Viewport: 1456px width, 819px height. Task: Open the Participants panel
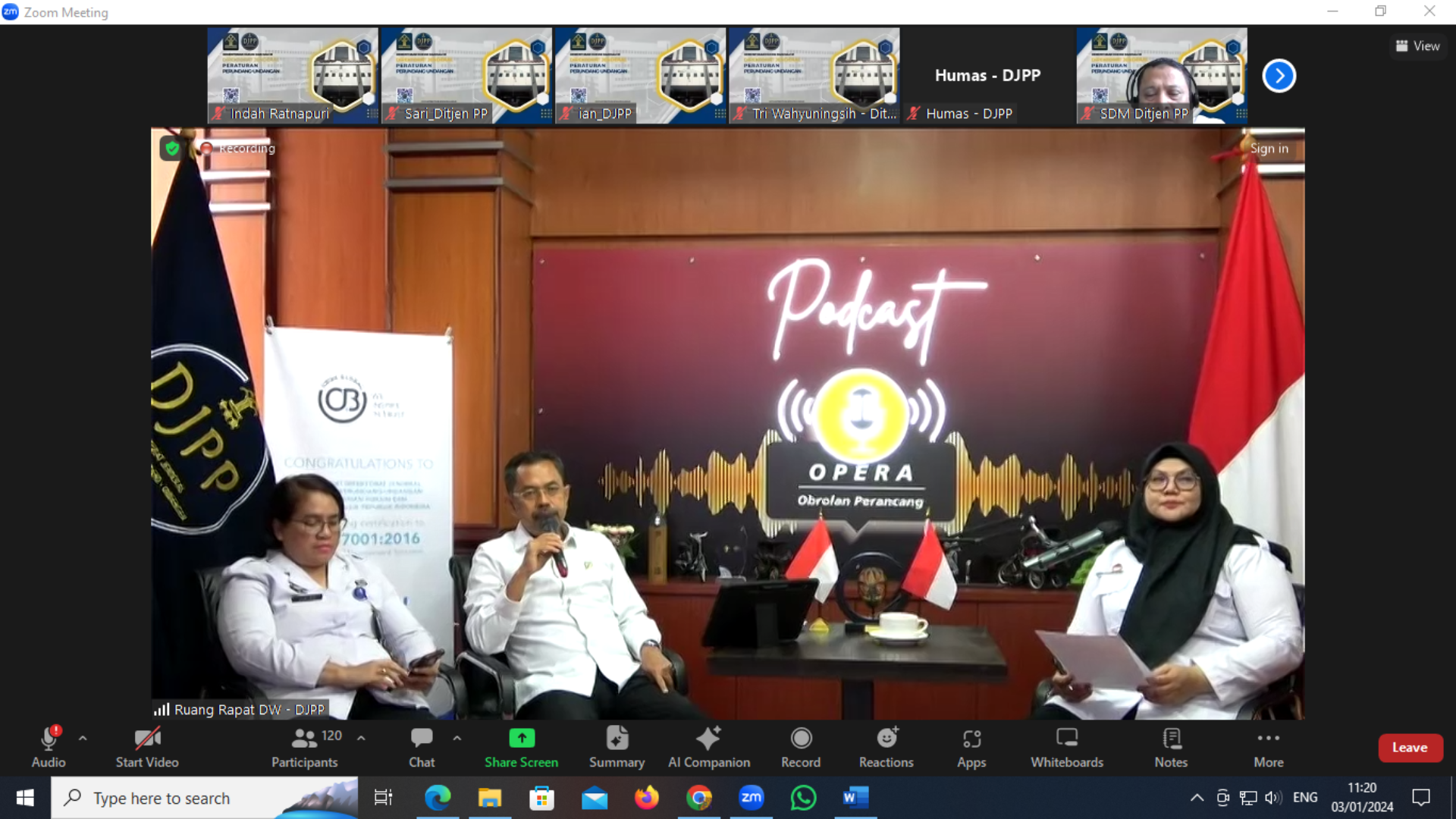pos(305,747)
